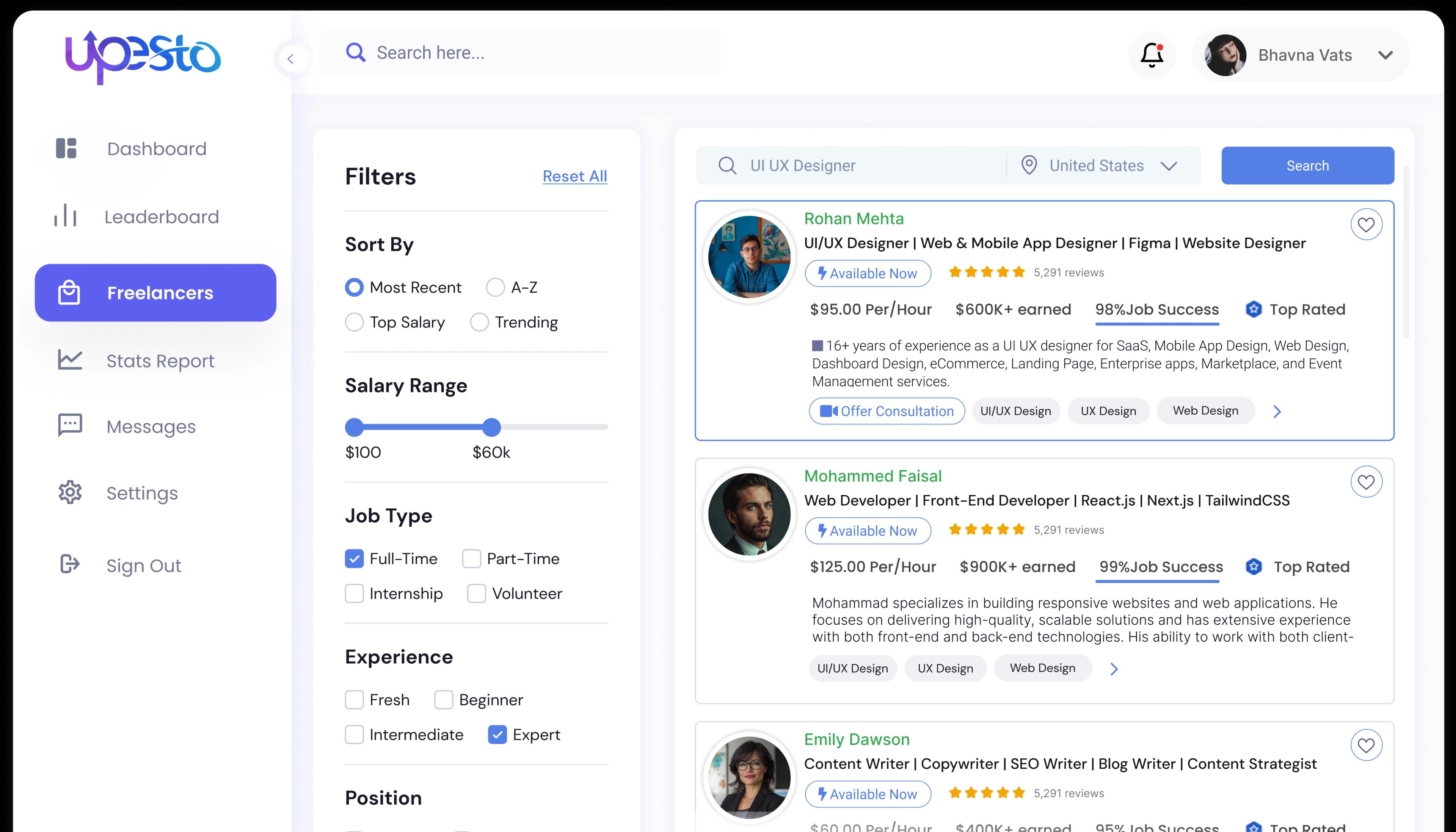Check Internship job type

354,593
